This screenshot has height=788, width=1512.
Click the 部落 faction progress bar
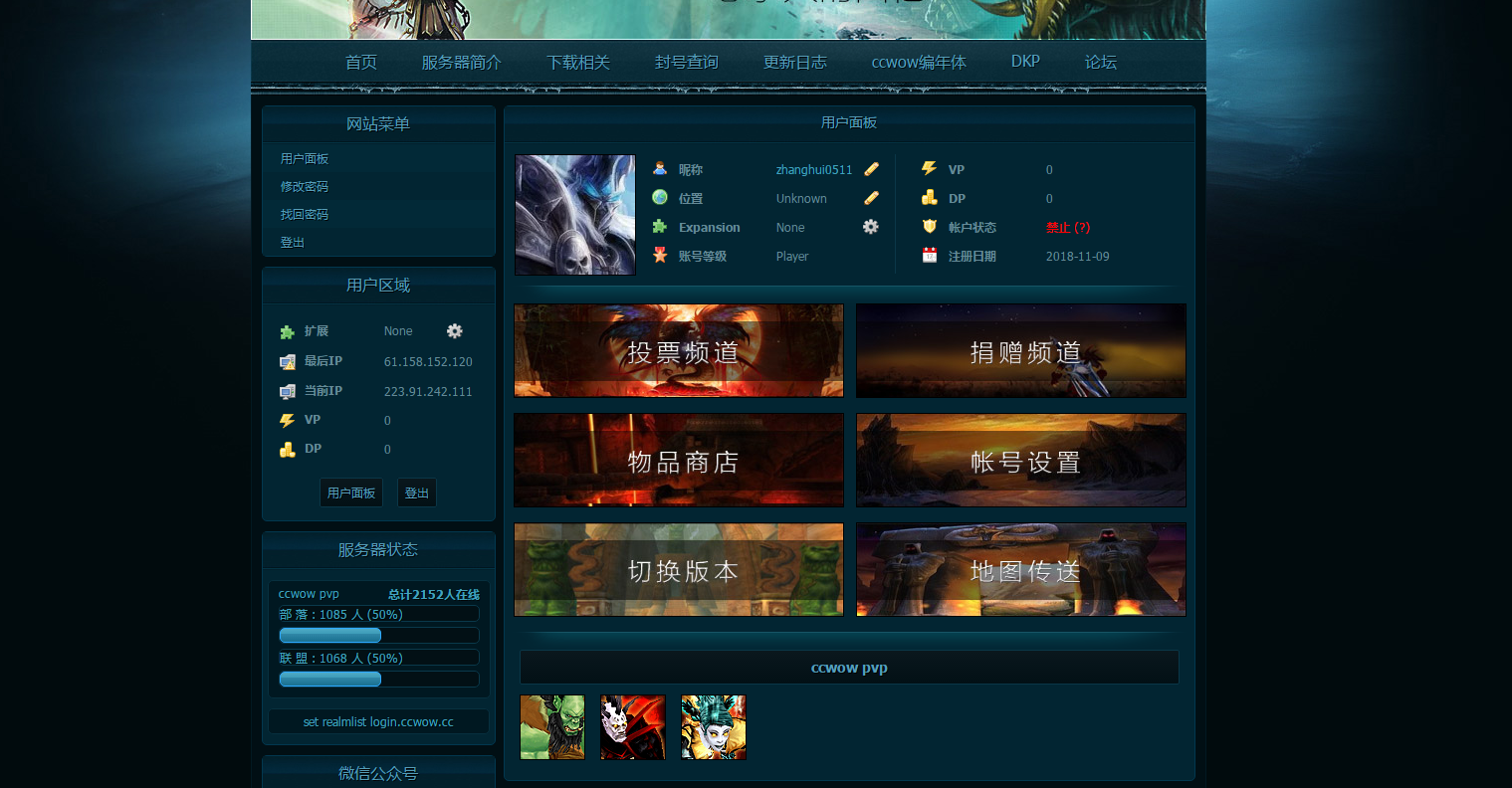(330, 634)
